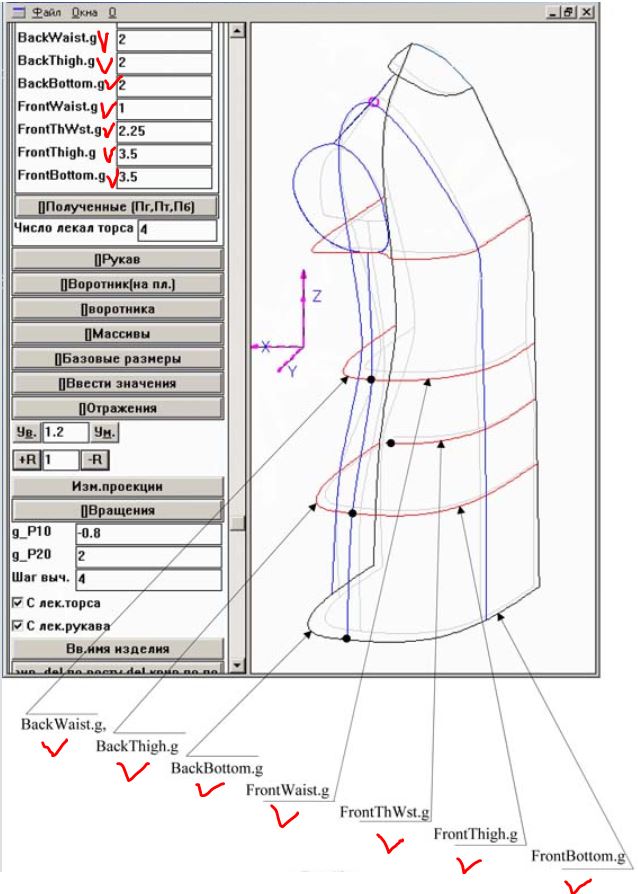Click the zoom factor field showing 1.2
This screenshot has height=894, width=638.
[x=66, y=433]
